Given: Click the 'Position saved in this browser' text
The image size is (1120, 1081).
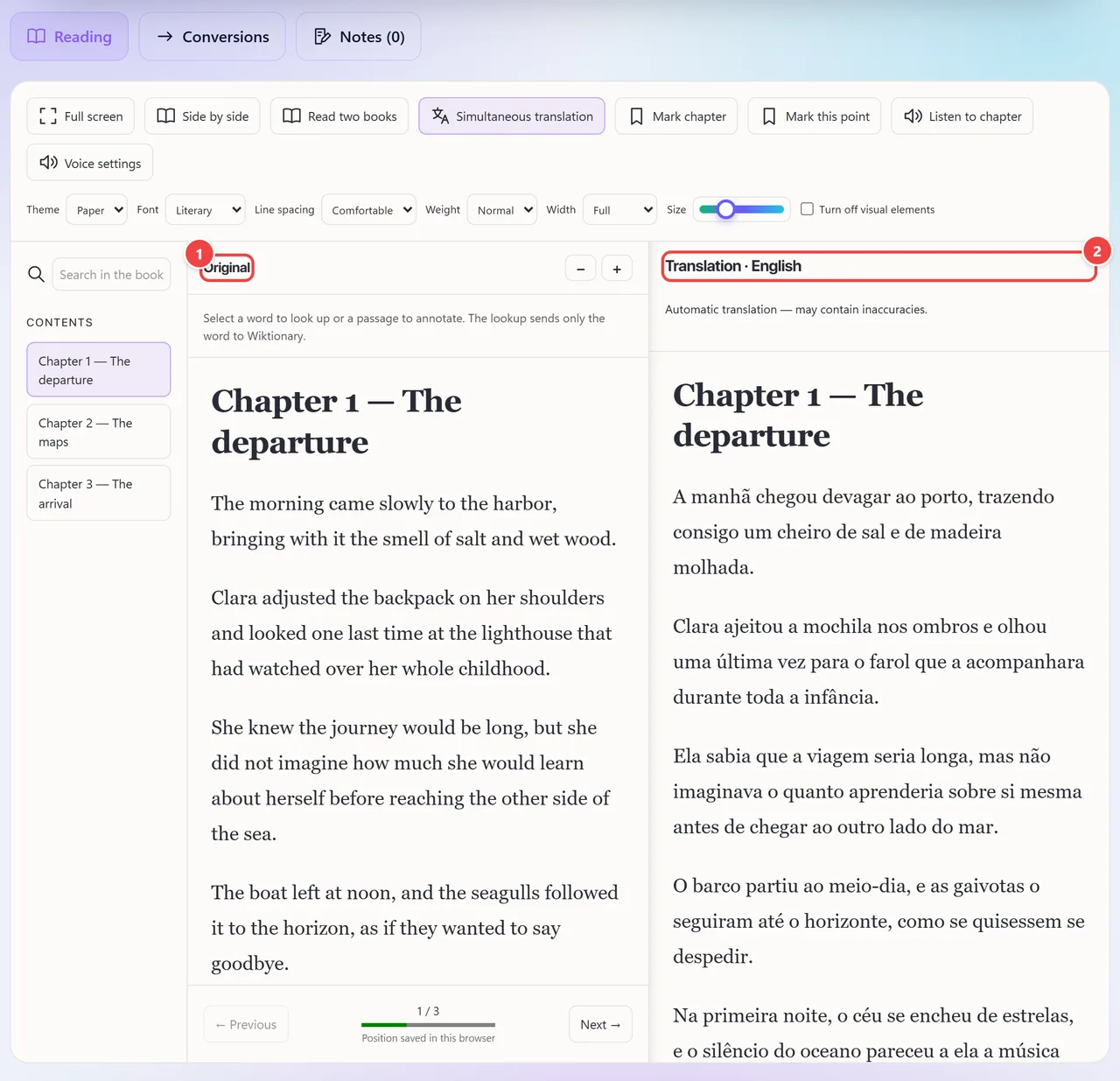Looking at the screenshot, I should pos(428,1038).
